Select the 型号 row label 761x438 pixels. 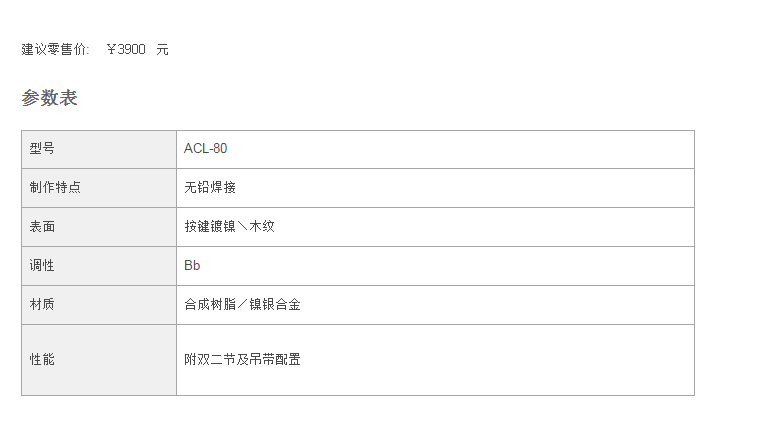coord(42,149)
